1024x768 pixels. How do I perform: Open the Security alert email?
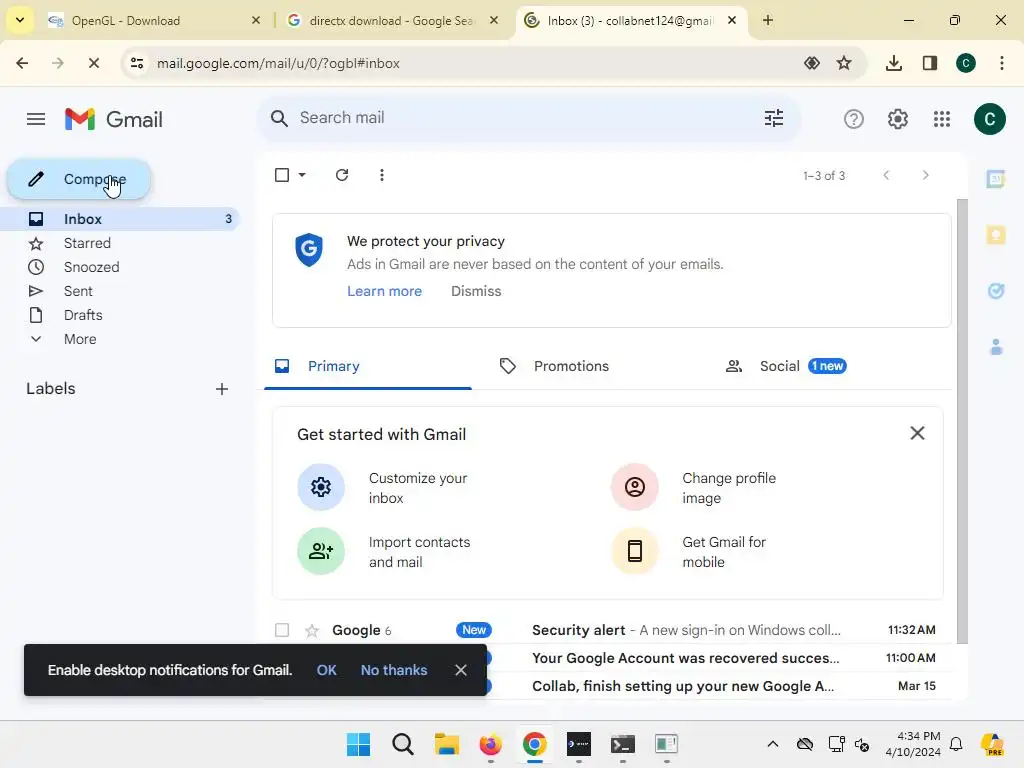[x=610, y=630]
